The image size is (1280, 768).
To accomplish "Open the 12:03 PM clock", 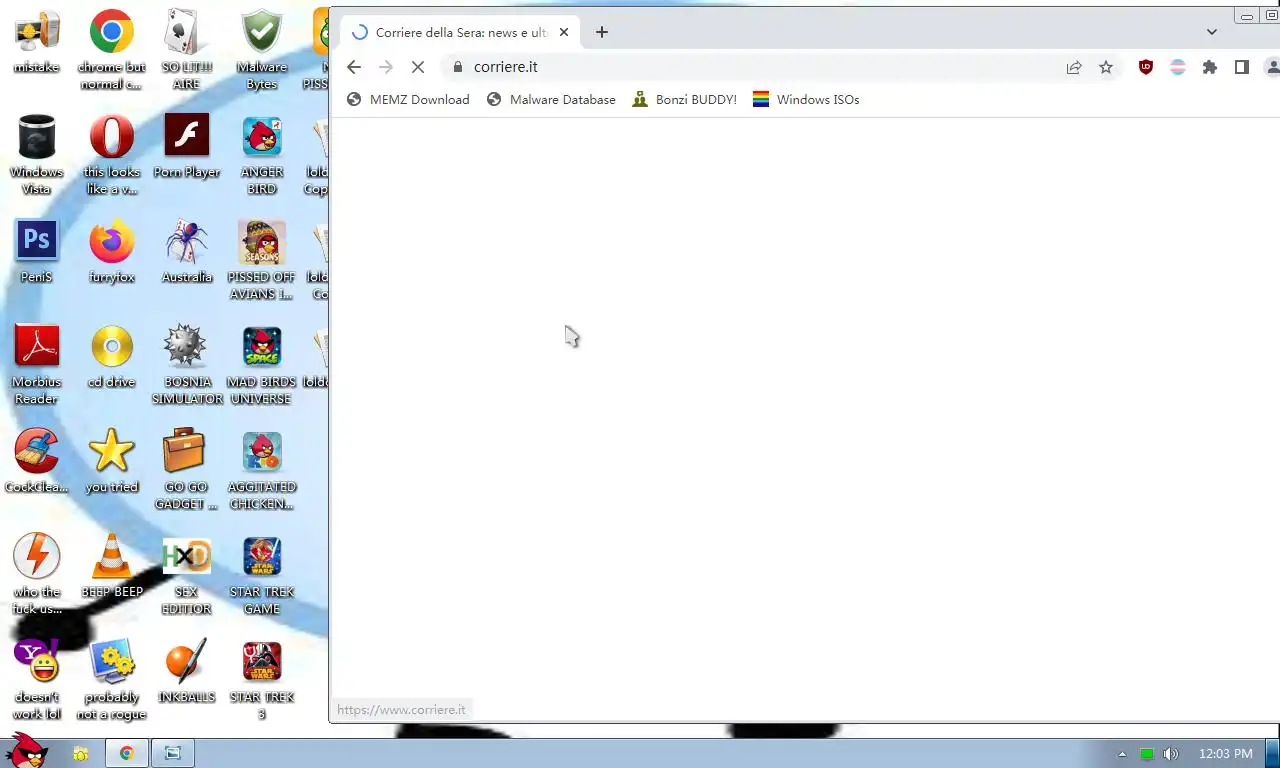I will [1225, 754].
